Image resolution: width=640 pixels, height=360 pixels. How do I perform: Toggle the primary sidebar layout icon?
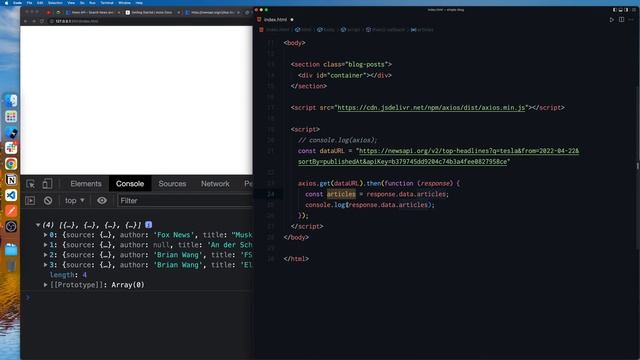pyautogui.click(x=615, y=10)
